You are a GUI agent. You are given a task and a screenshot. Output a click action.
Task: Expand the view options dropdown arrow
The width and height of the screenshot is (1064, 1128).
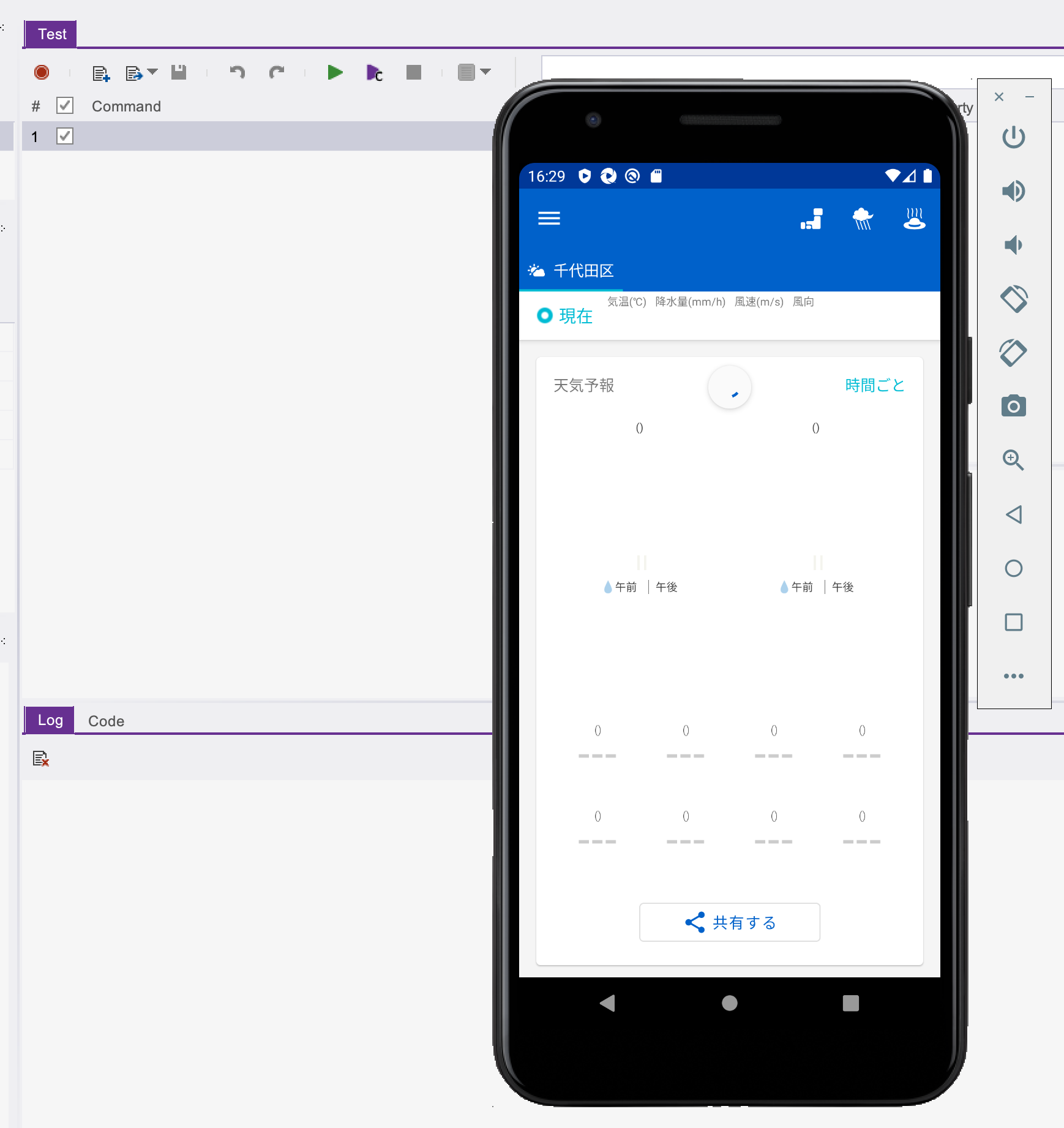coord(486,72)
